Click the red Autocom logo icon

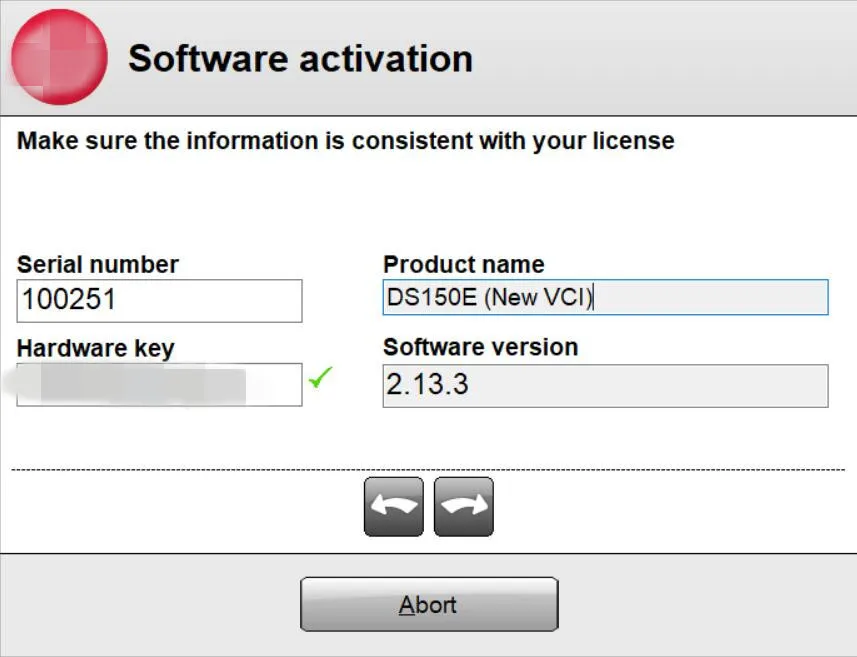point(56,57)
